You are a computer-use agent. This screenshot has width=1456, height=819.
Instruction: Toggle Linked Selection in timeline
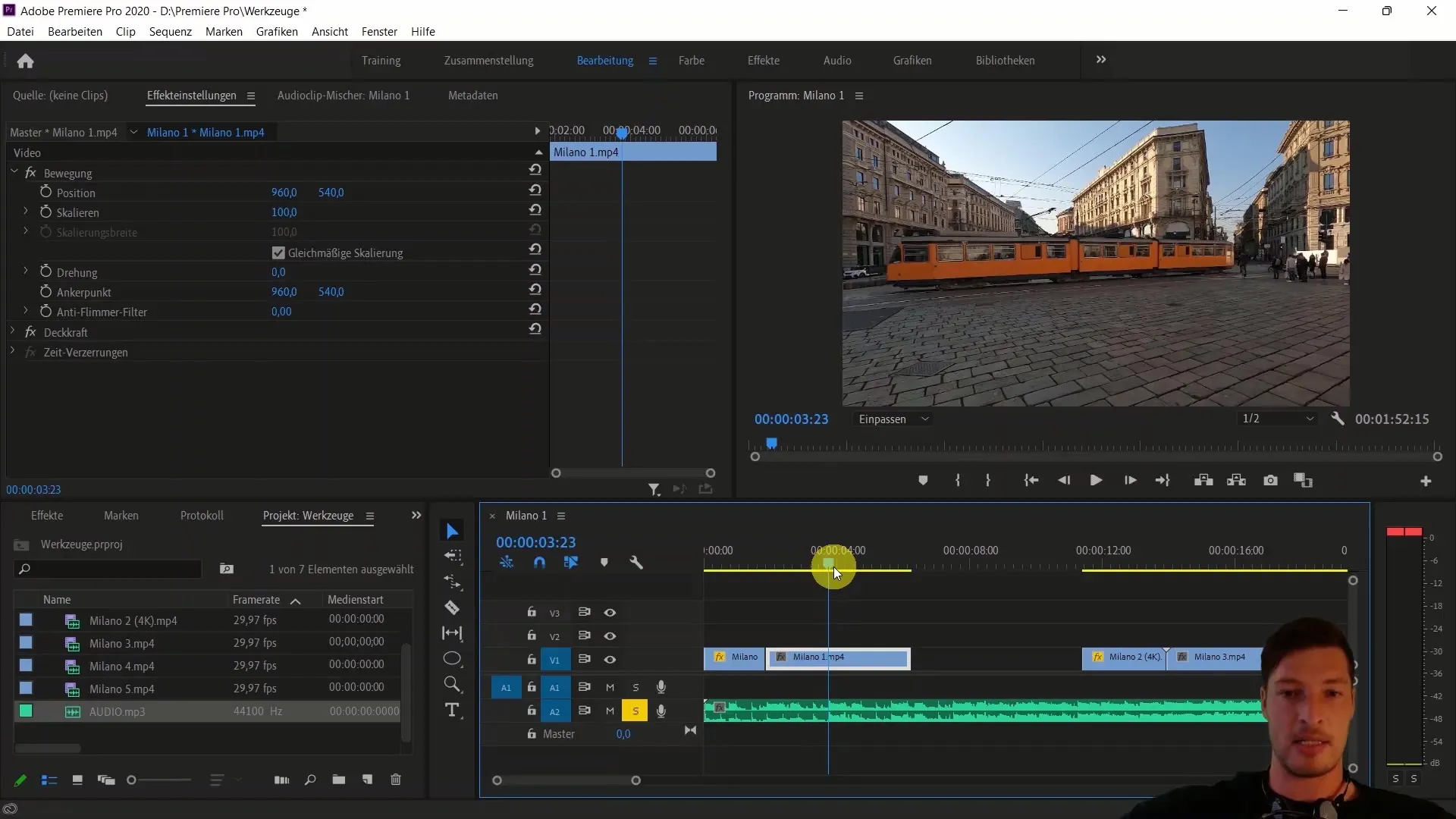pyautogui.click(x=571, y=563)
